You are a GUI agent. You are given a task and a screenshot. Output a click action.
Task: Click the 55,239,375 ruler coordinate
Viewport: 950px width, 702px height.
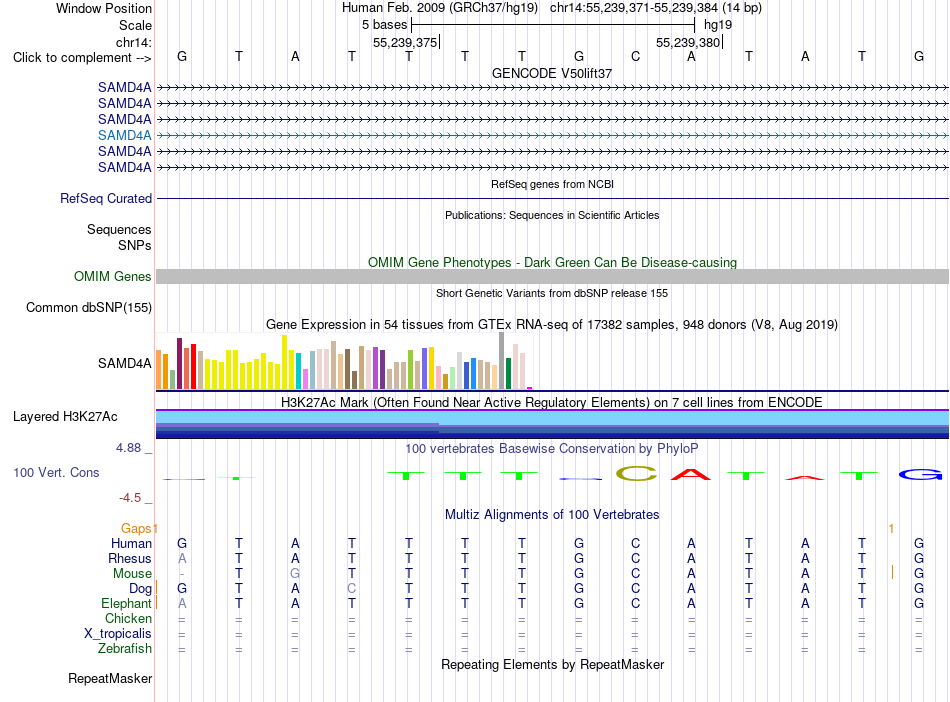(405, 42)
